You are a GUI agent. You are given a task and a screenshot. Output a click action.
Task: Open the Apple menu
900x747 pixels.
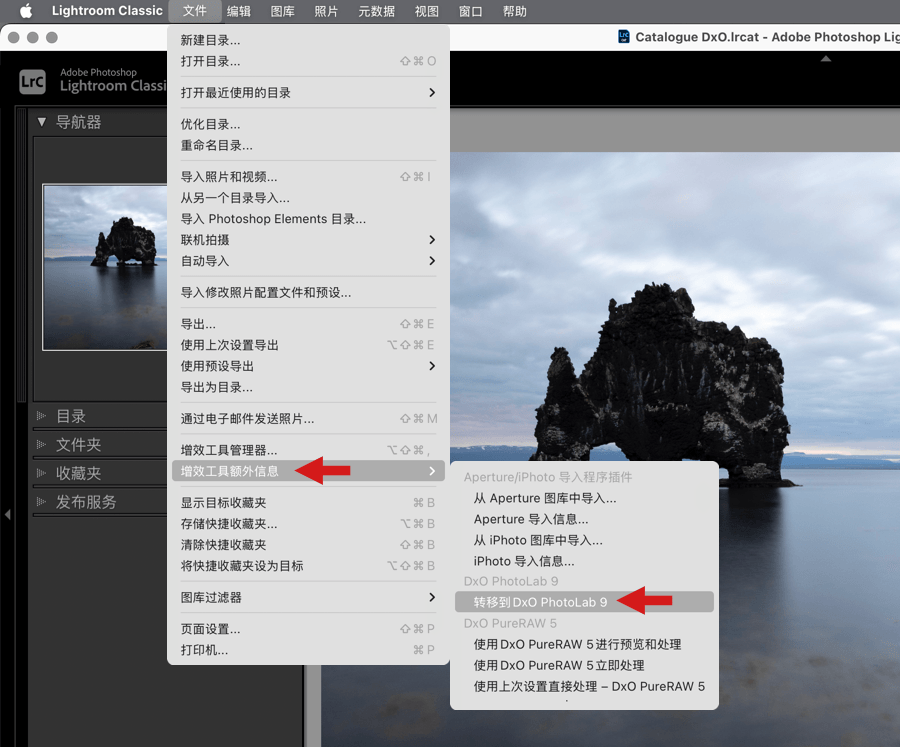[26, 11]
